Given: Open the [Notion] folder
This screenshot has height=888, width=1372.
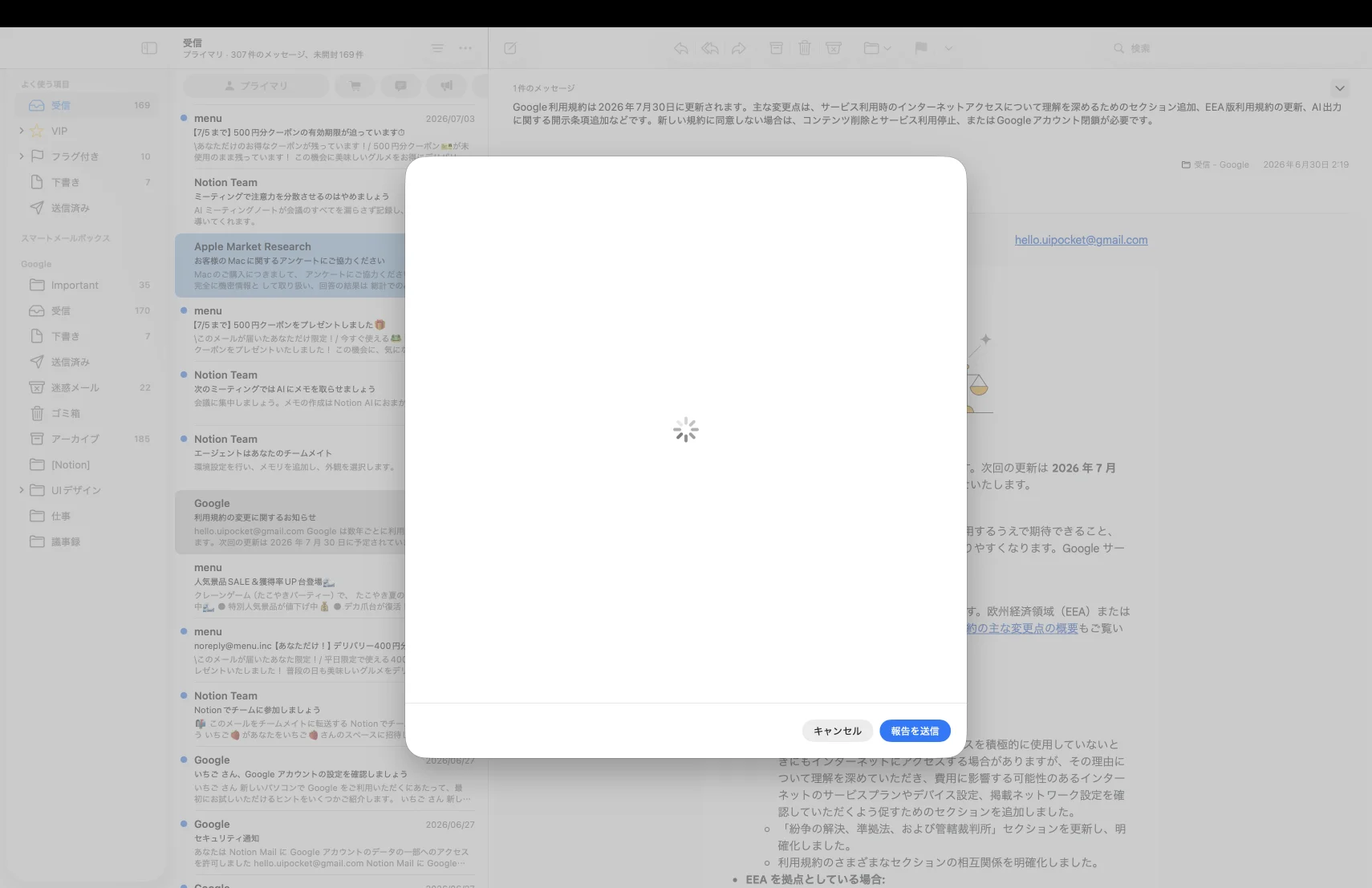Looking at the screenshot, I should pyautogui.click(x=87, y=464).
